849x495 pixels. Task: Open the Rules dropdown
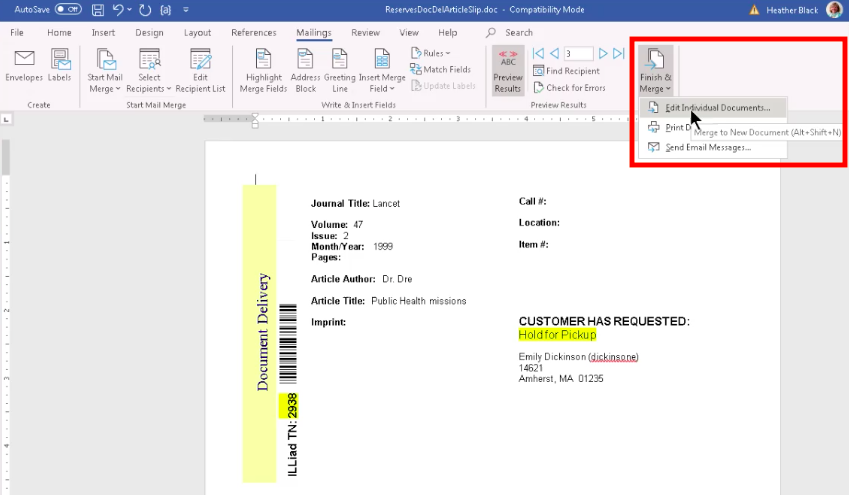click(433, 53)
